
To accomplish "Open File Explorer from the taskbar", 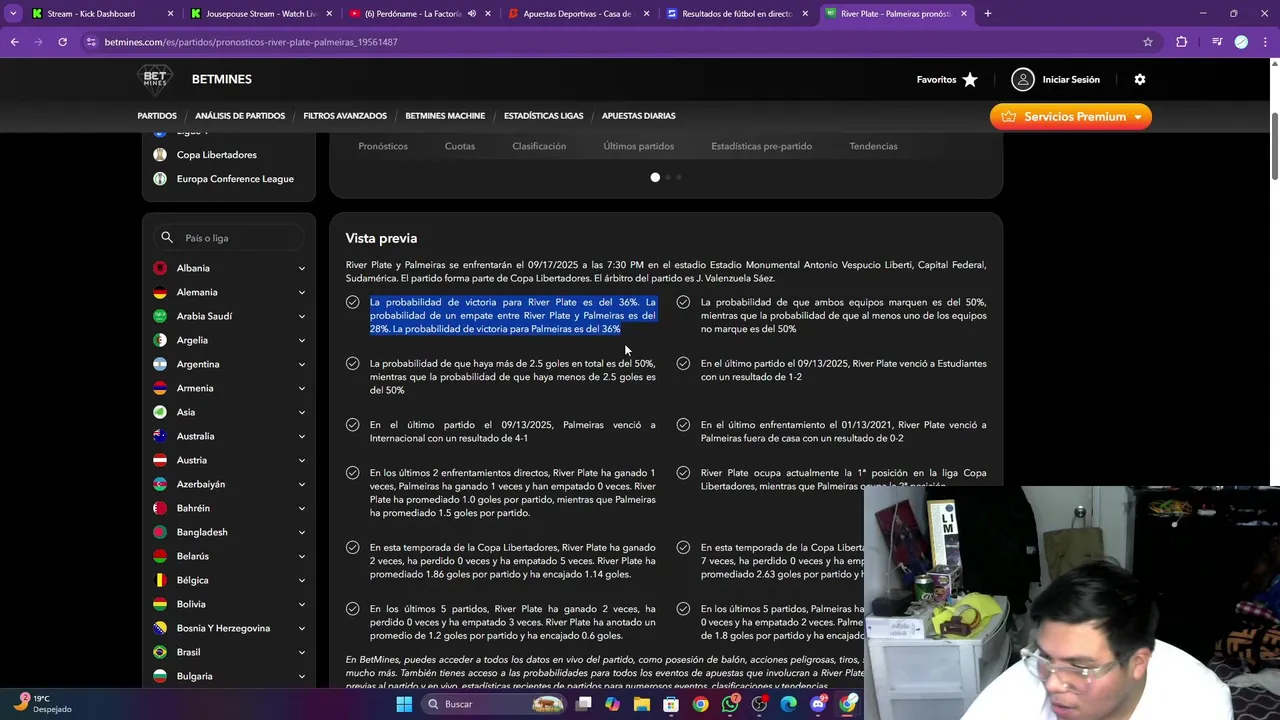I will 641,704.
